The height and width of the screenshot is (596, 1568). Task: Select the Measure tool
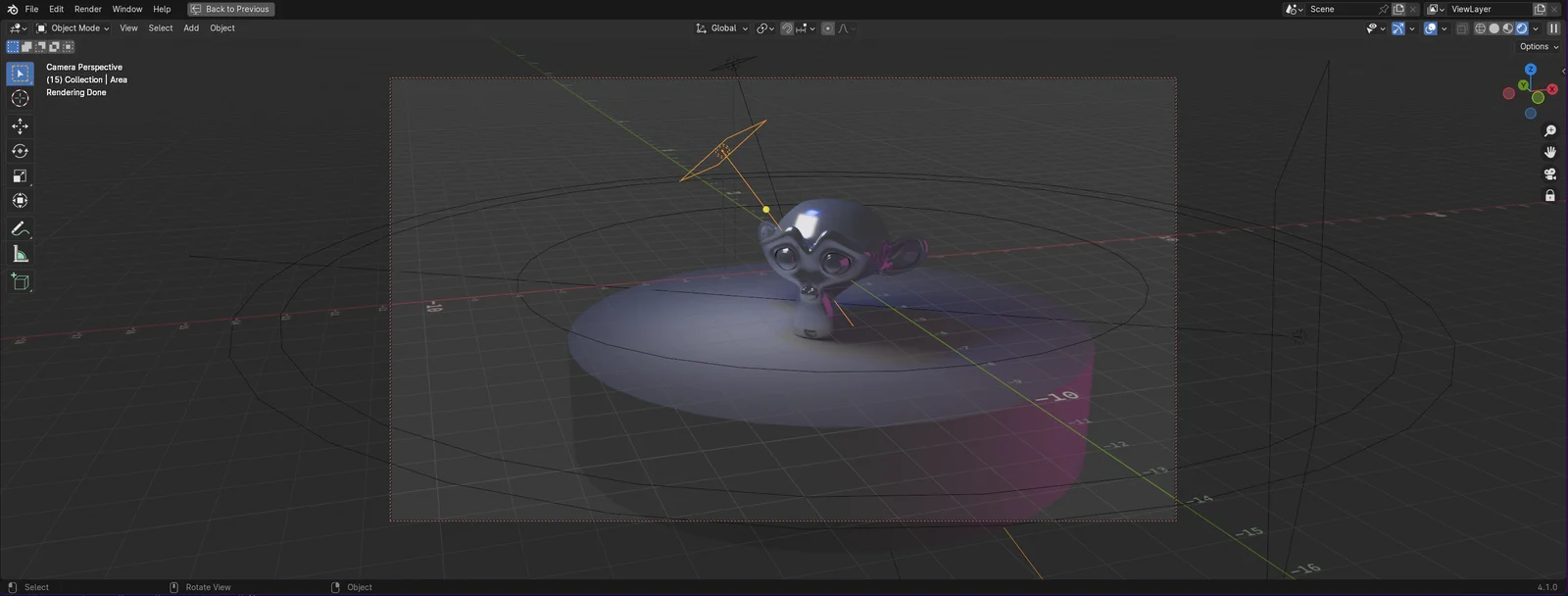click(20, 255)
